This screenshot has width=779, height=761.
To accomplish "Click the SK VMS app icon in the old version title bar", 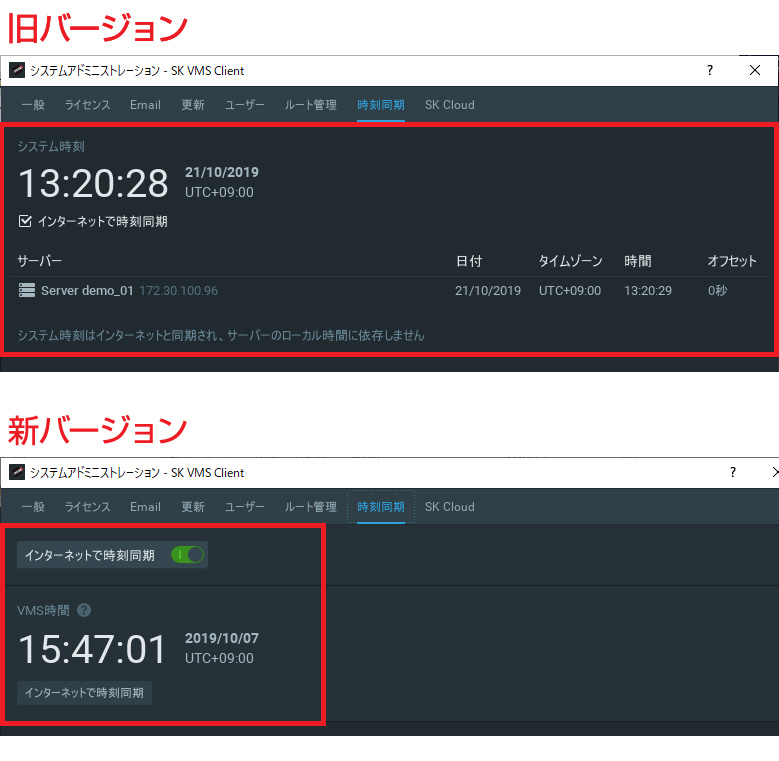I will [x=17, y=70].
